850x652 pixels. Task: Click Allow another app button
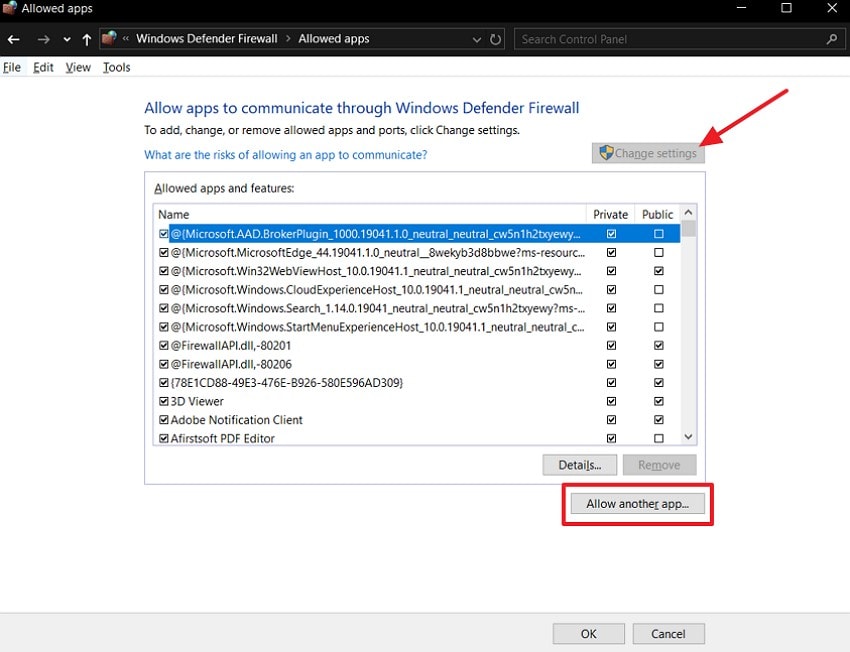click(638, 503)
